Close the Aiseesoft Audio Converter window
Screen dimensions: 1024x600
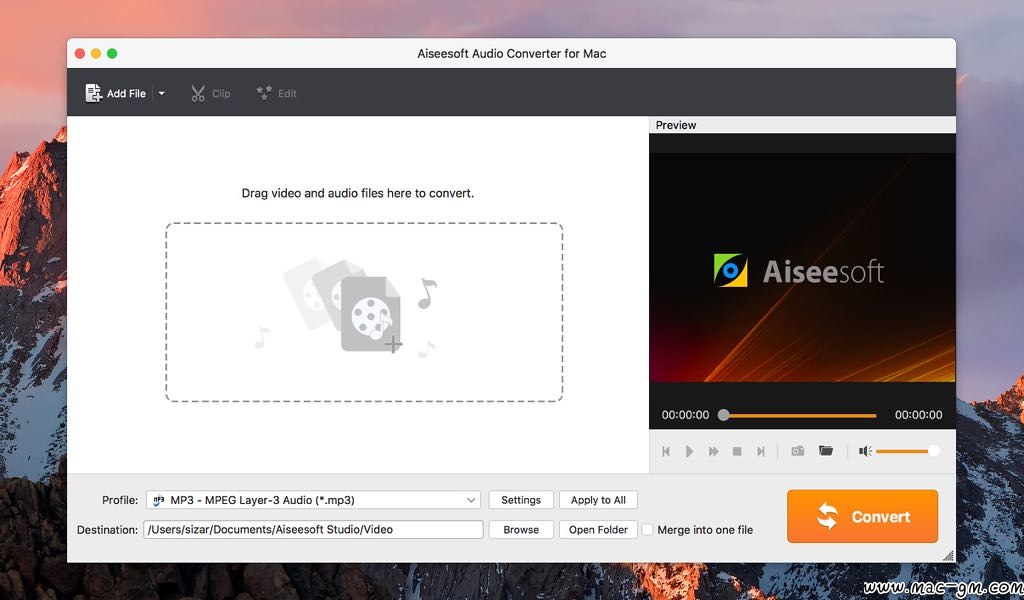point(80,54)
